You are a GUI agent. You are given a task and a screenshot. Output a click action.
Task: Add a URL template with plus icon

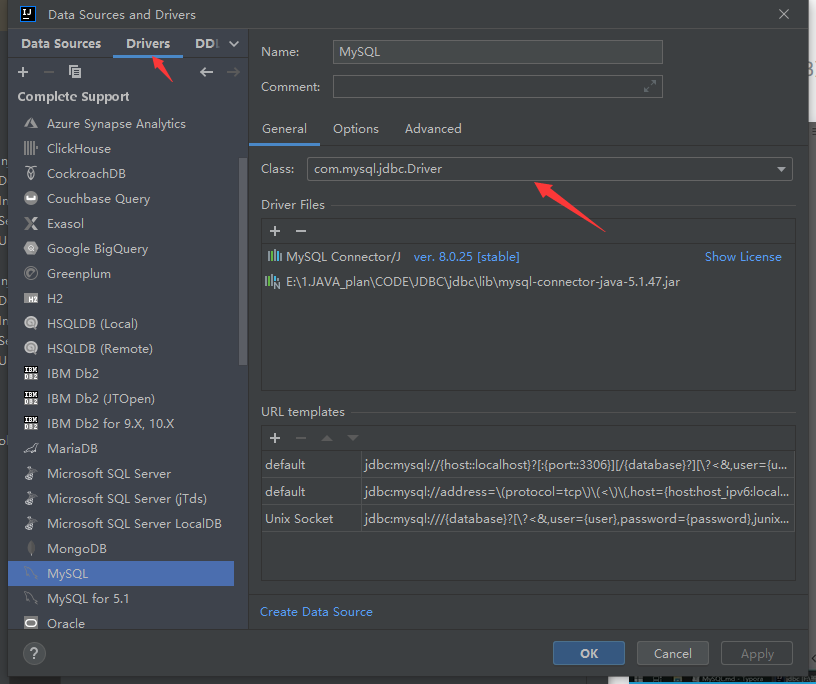point(275,438)
